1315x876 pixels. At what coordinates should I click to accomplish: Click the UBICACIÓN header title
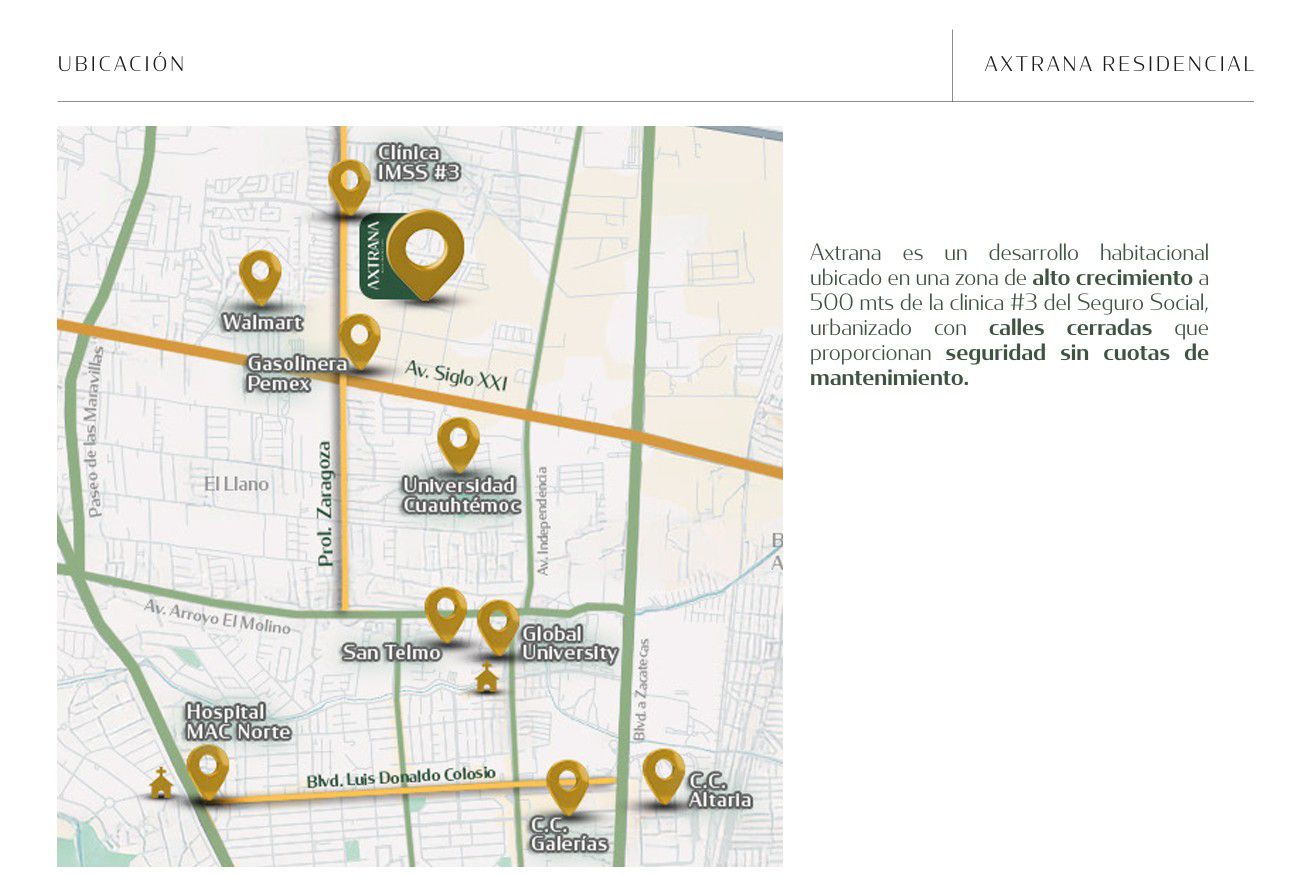(x=121, y=64)
